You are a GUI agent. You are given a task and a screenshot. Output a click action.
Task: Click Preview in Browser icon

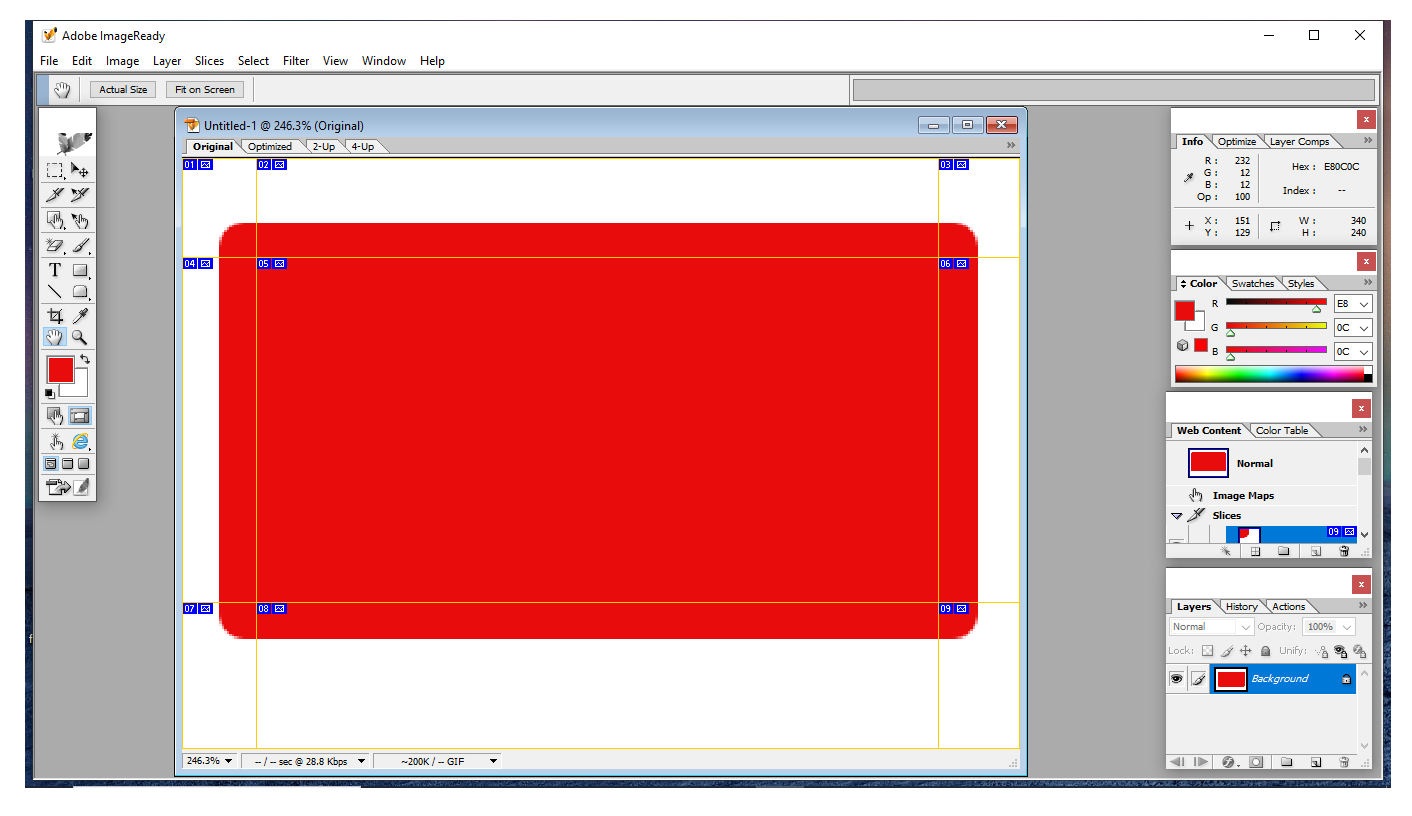tap(80, 441)
